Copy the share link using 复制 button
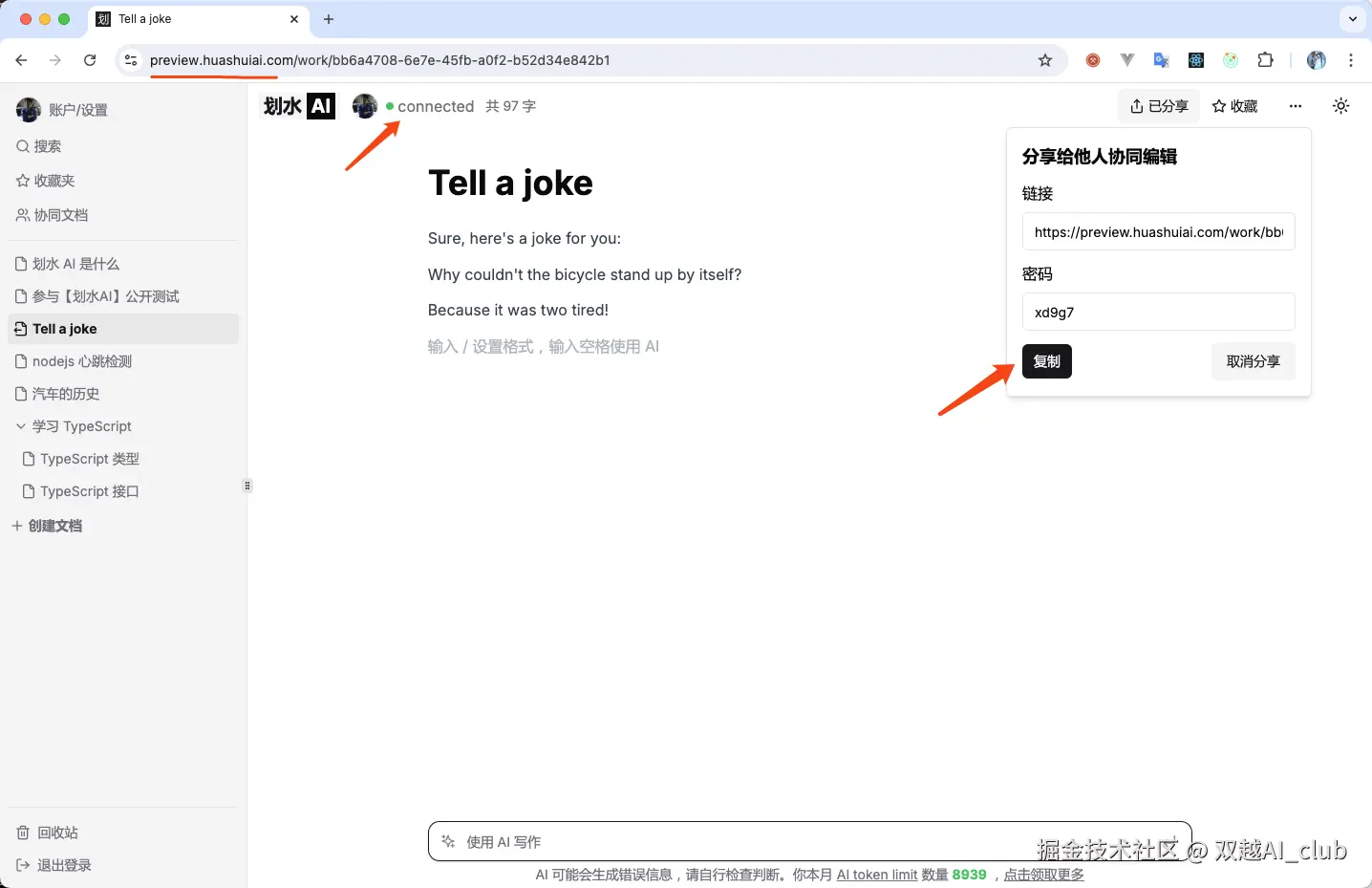 [1046, 361]
